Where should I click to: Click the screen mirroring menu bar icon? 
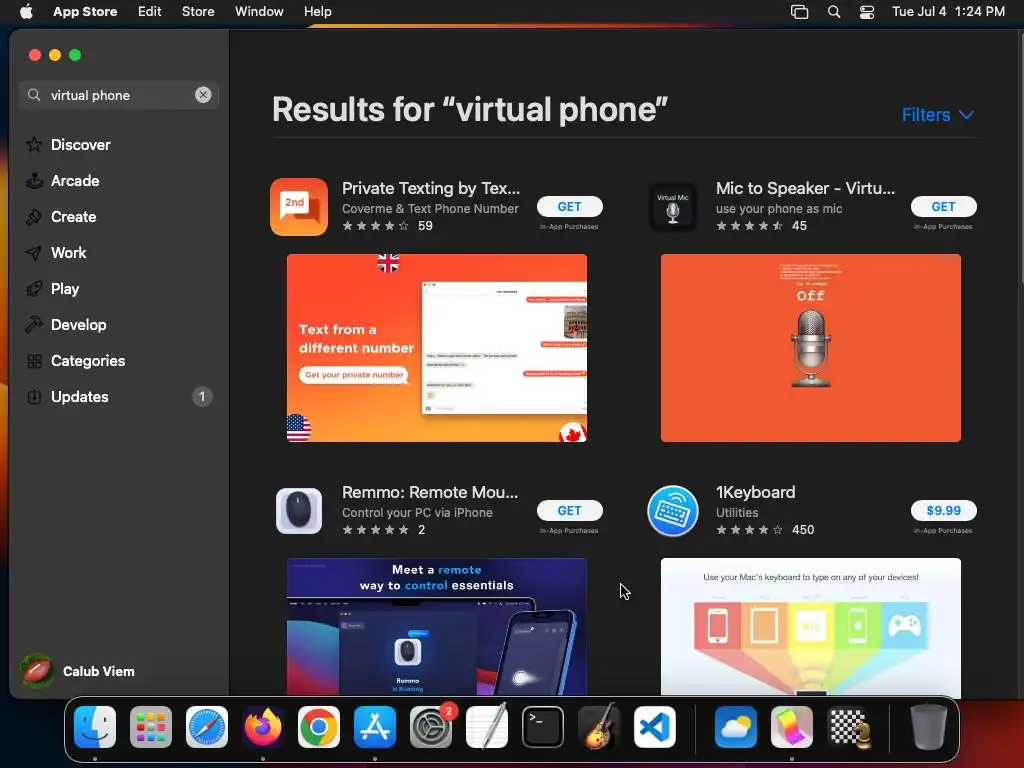coord(799,12)
